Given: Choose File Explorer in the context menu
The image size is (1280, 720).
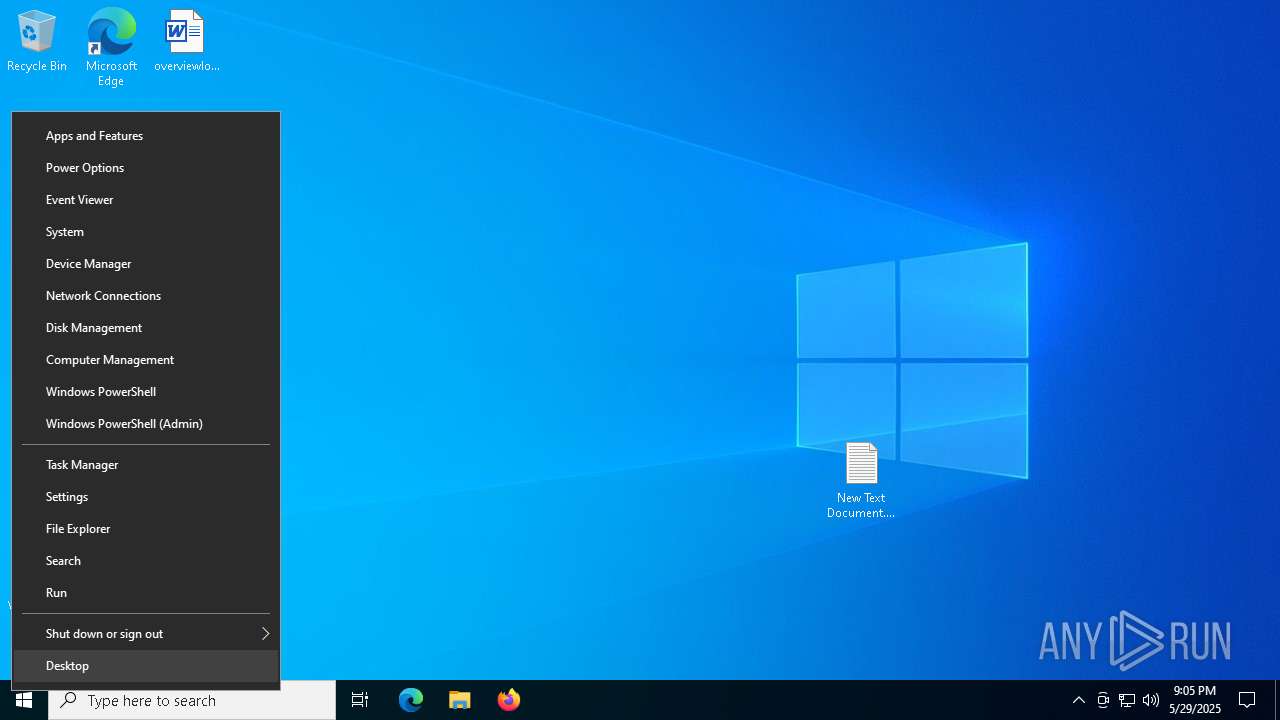Looking at the screenshot, I should pos(146,529).
